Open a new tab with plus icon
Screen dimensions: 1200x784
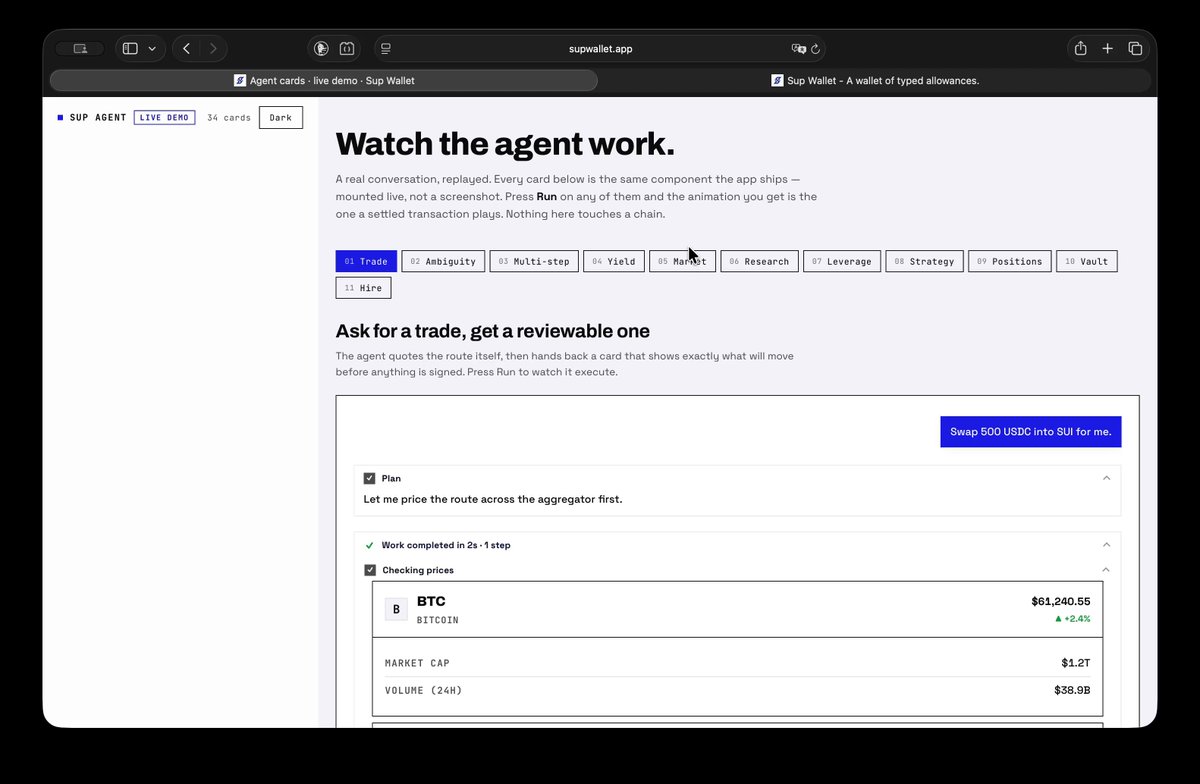click(1107, 48)
